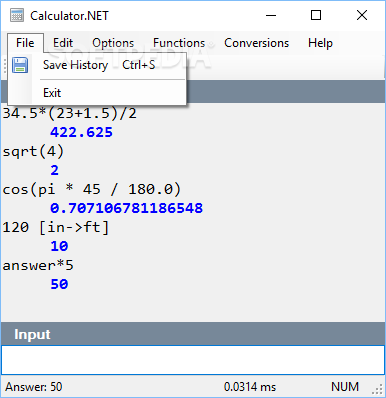Select the cos(pi * 45 / 180.0) entry
Image resolution: width=386 pixels, height=398 pixels.
click(92, 190)
